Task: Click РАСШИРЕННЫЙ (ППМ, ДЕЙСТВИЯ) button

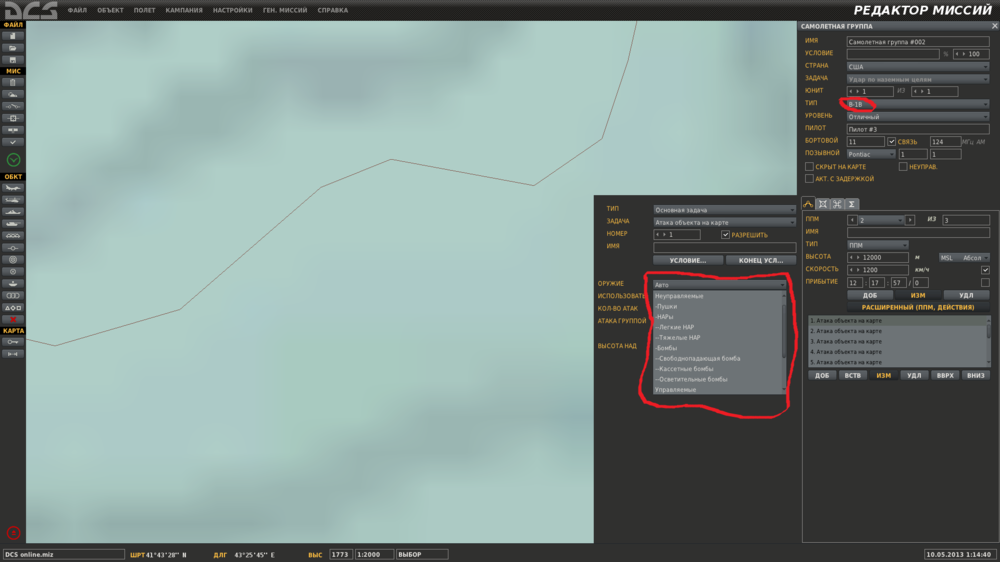Action: [918, 307]
